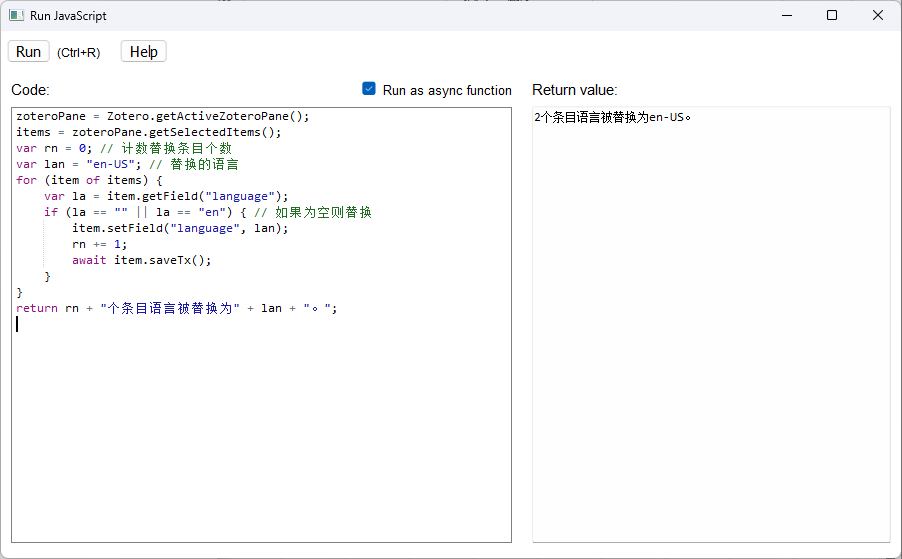Click the 'Run JavaScript' window title
The image size is (902, 559).
click(x=68, y=16)
